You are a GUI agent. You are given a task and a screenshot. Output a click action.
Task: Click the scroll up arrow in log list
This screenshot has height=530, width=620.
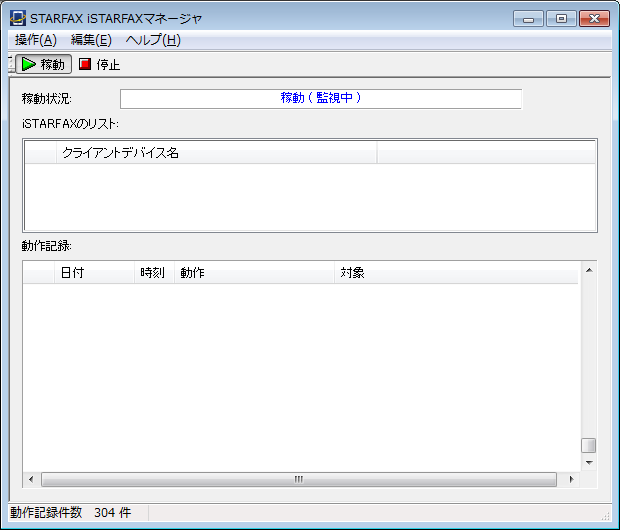pos(589,271)
